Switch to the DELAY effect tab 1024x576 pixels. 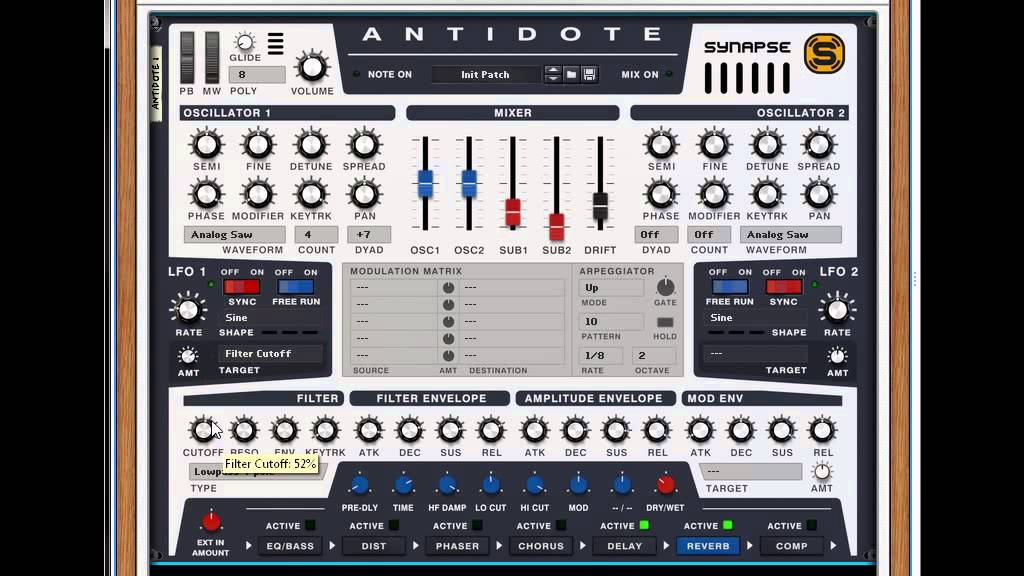point(624,546)
